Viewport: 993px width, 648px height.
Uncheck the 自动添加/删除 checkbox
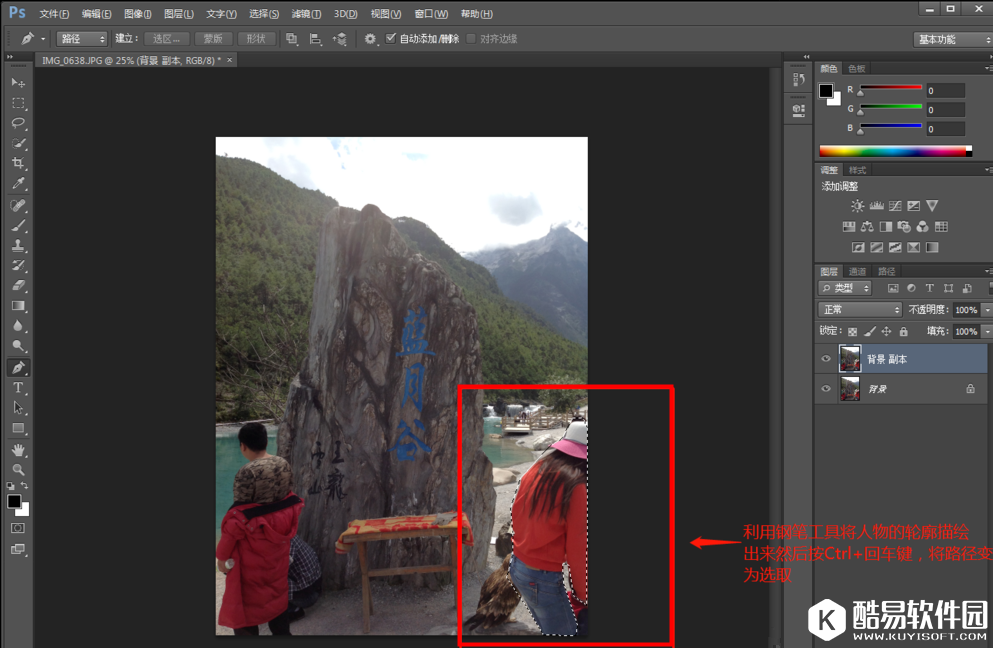point(391,39)
